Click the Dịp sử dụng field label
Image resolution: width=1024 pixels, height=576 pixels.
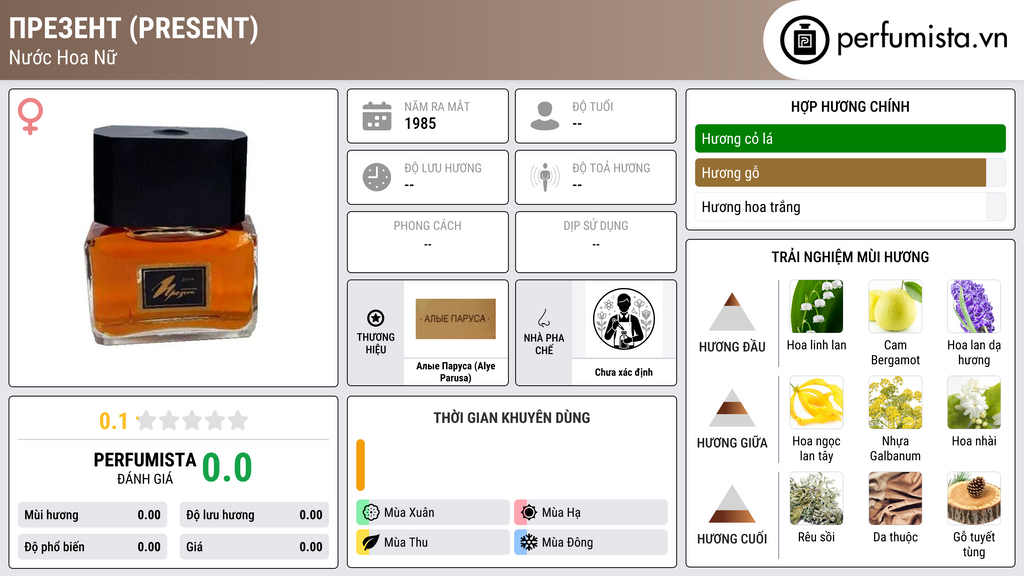(596, 225)
